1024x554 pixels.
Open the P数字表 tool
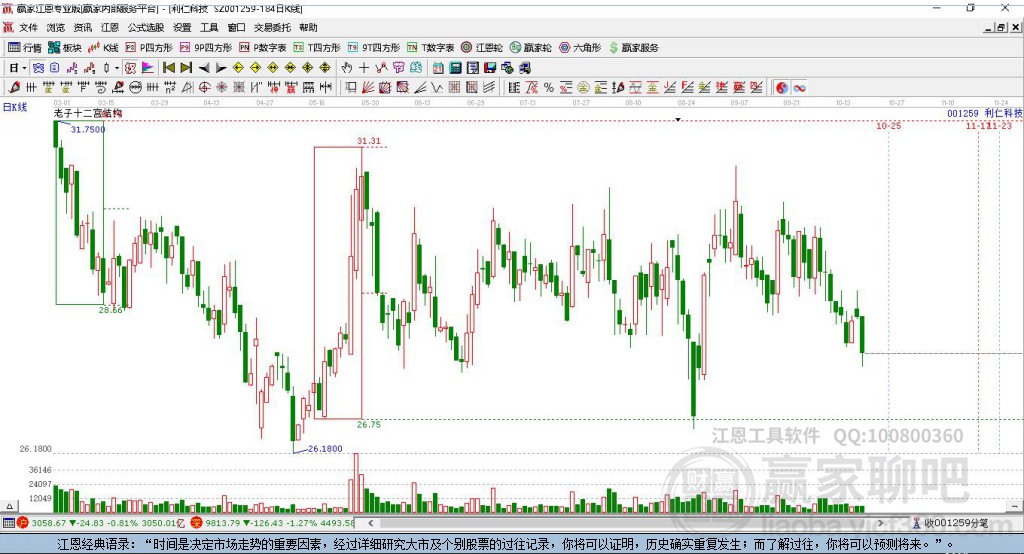click(x=263, y=48)
